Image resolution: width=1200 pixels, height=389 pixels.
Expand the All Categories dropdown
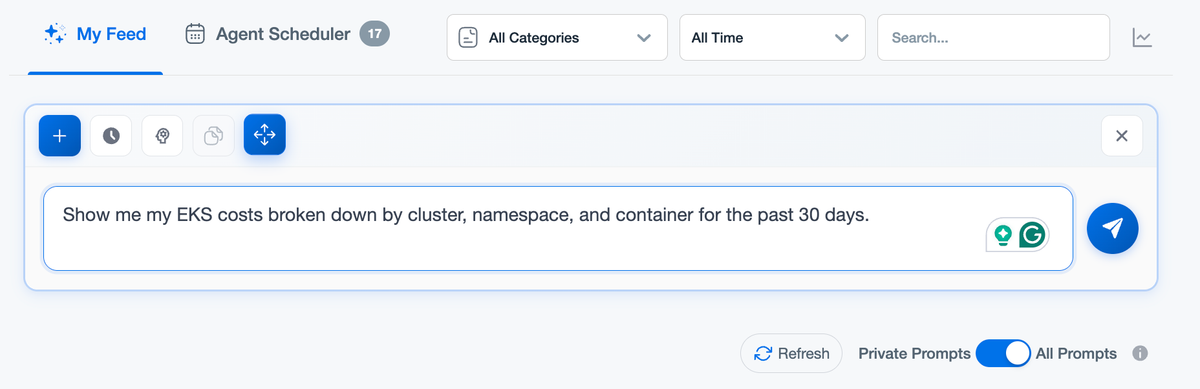557,38
